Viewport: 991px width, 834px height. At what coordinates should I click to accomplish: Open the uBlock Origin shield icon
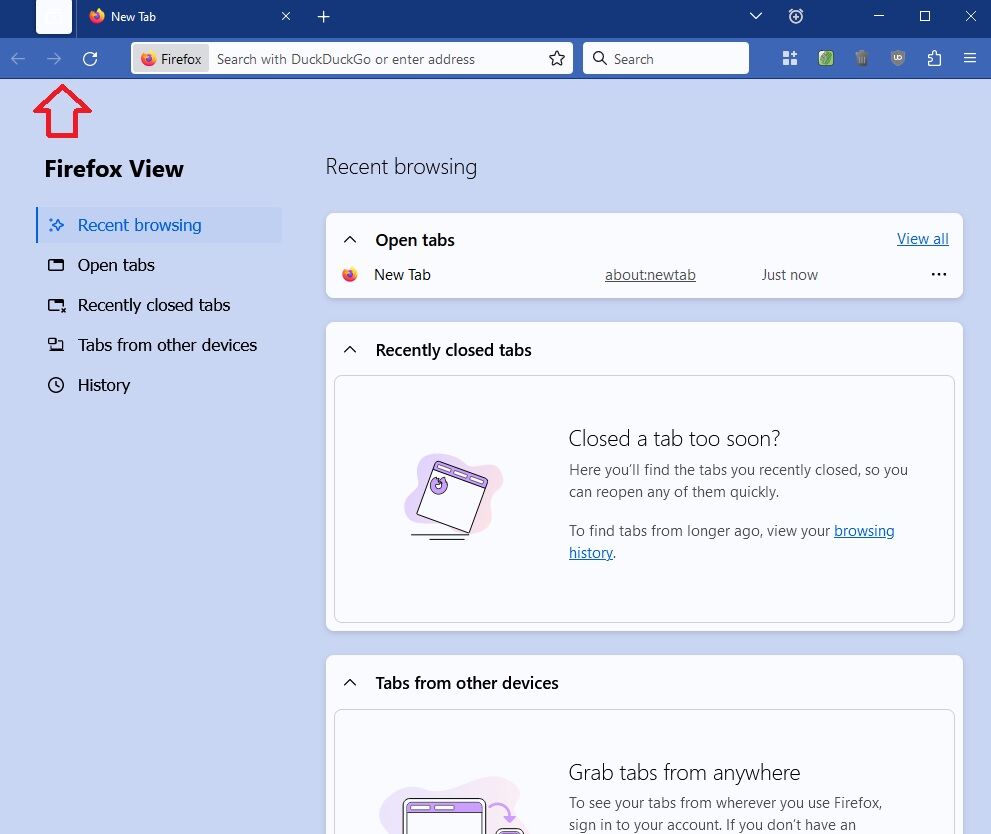pos(898,58)
